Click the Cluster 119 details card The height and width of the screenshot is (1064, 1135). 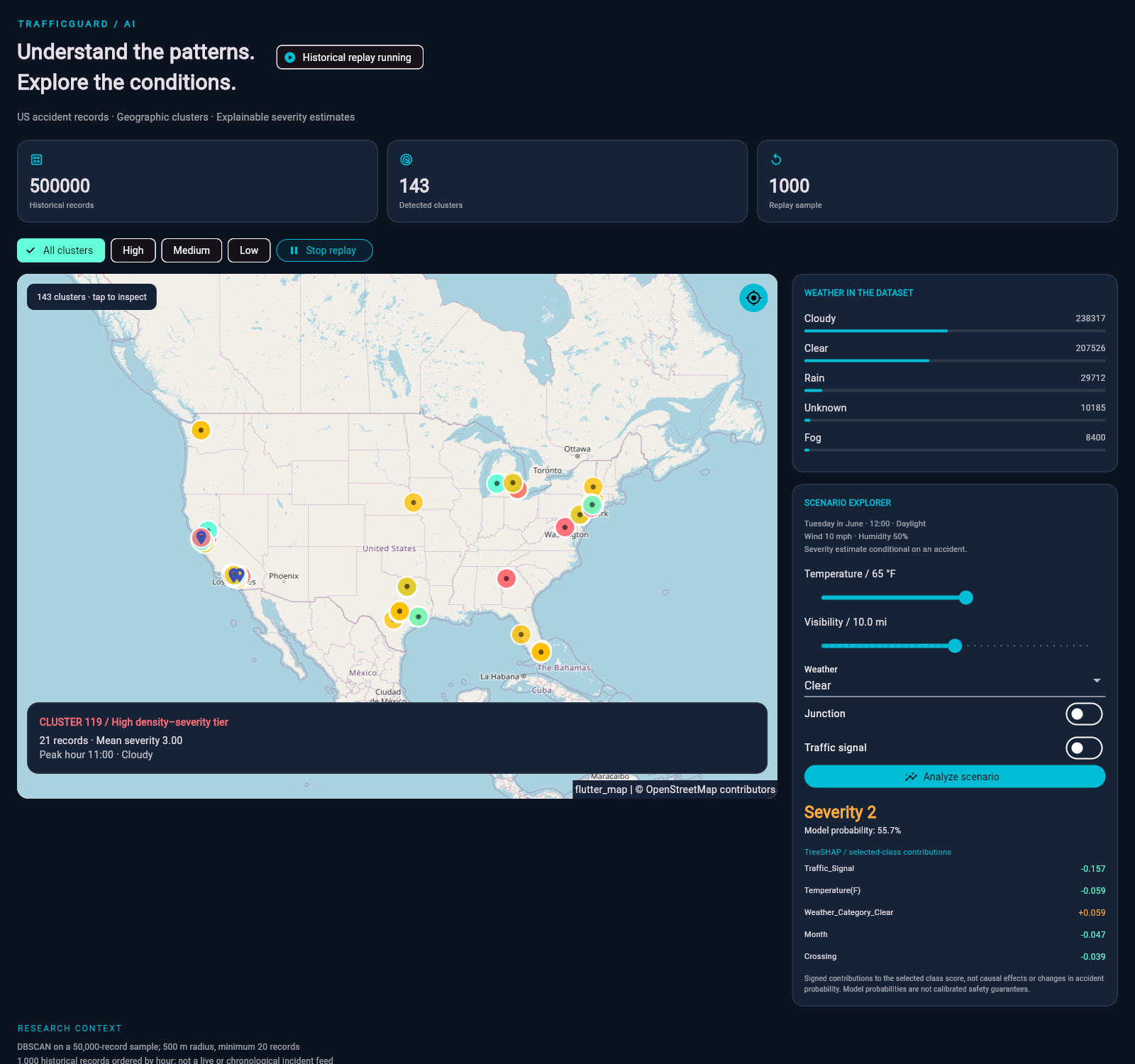[x=397, y=738]
